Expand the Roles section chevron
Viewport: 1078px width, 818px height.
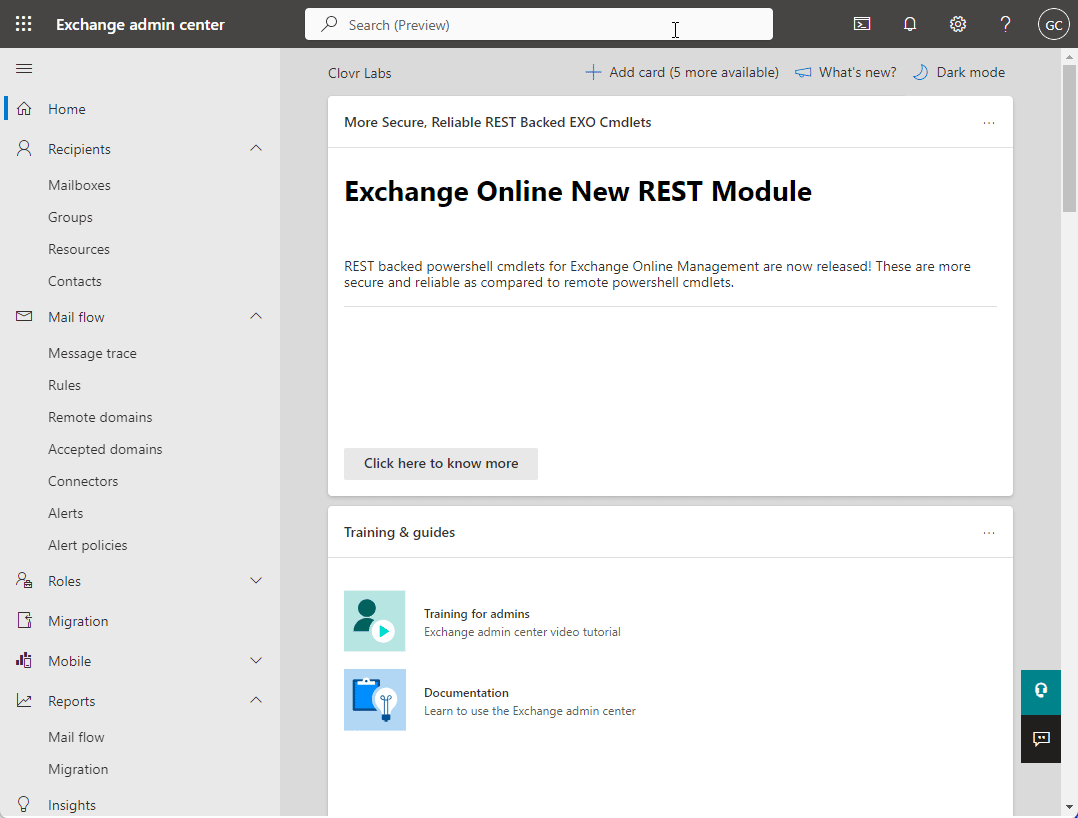(256, 580)
